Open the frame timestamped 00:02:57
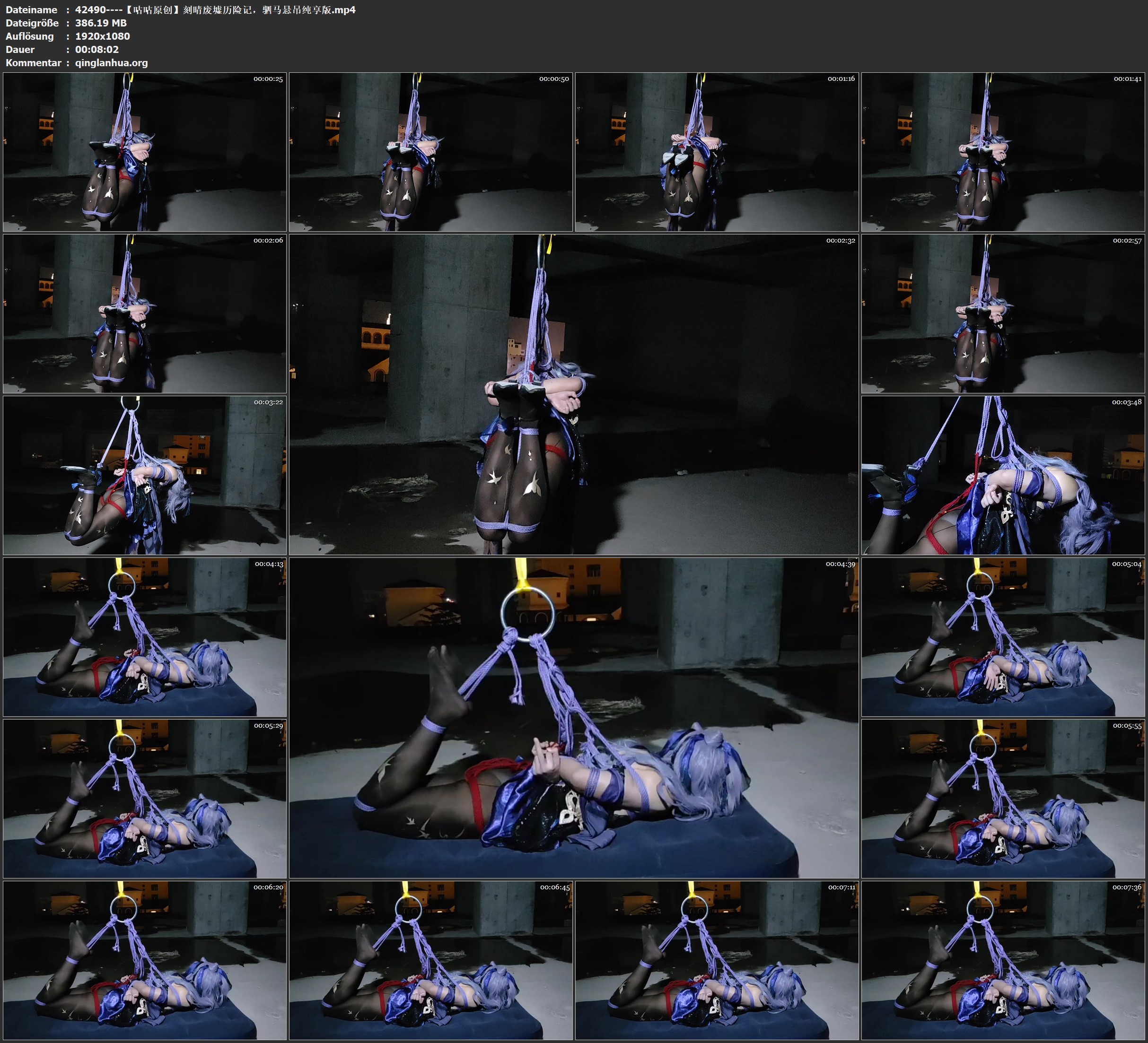 click(x=1003, y=313)
